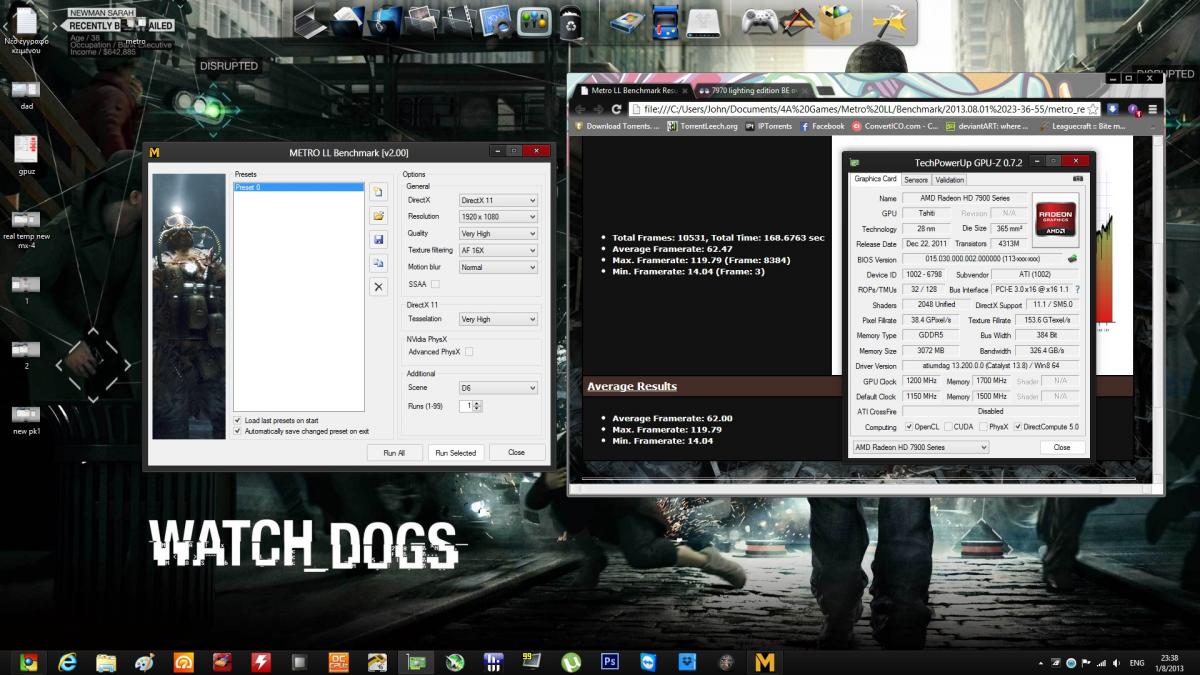The width and height of the screenshot is (1200, 675).
Task: Click the BIOS export chip icon in GPU-Z
Action: (x=1073, y=259)
